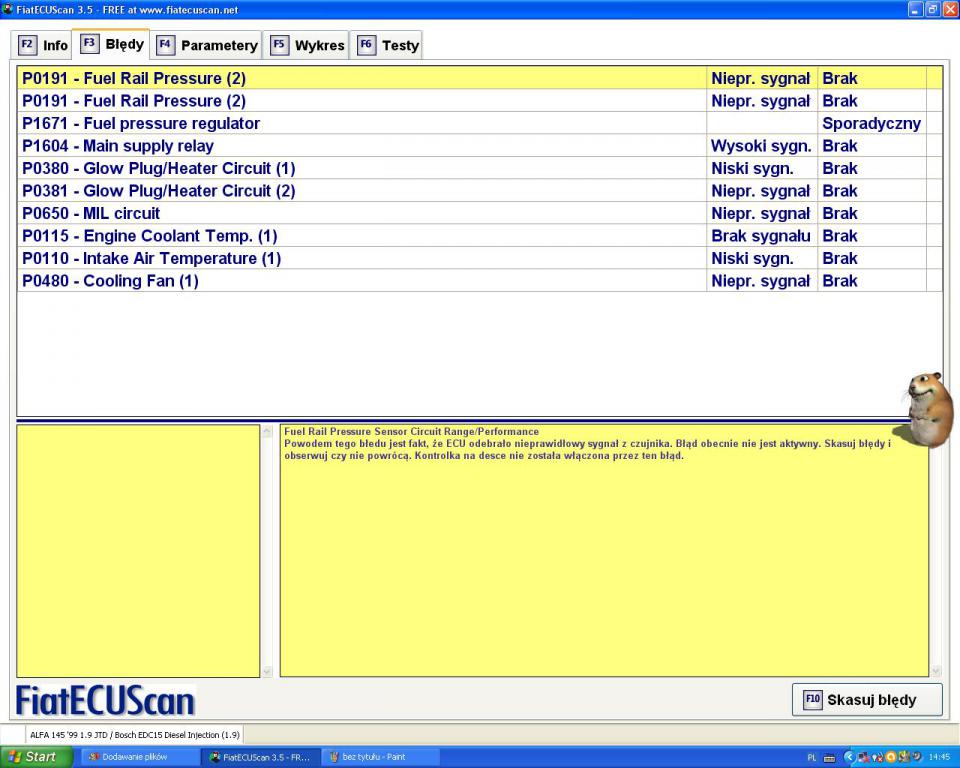Switch to bez tytułu - Paint taskbar window
The height and width of the screenshot is (768, 960).
click(380, 757)
